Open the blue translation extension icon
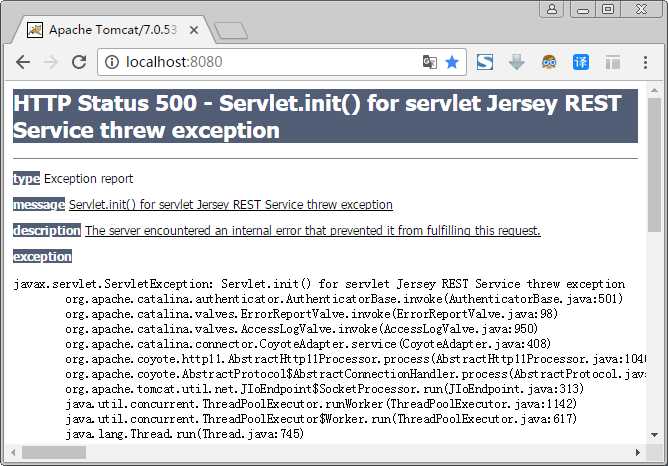This screenshot has width=668, height=466. 581,62
